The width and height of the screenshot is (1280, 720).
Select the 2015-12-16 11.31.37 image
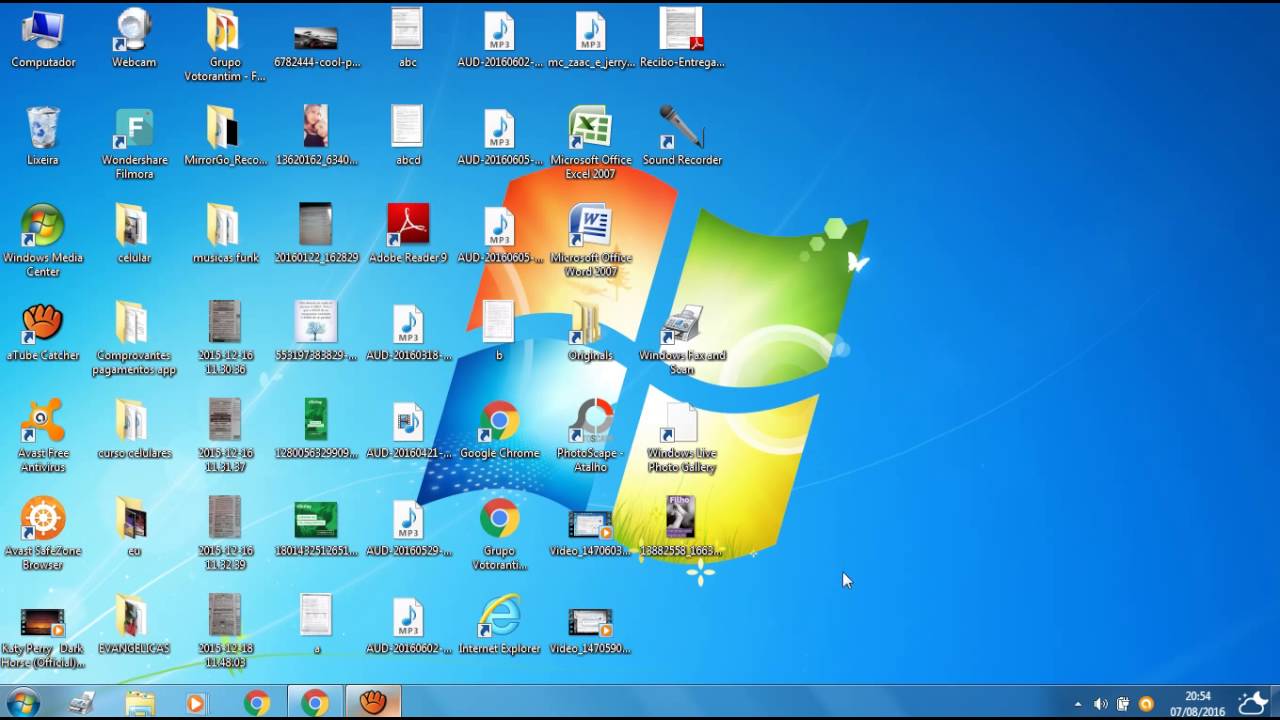225,436
